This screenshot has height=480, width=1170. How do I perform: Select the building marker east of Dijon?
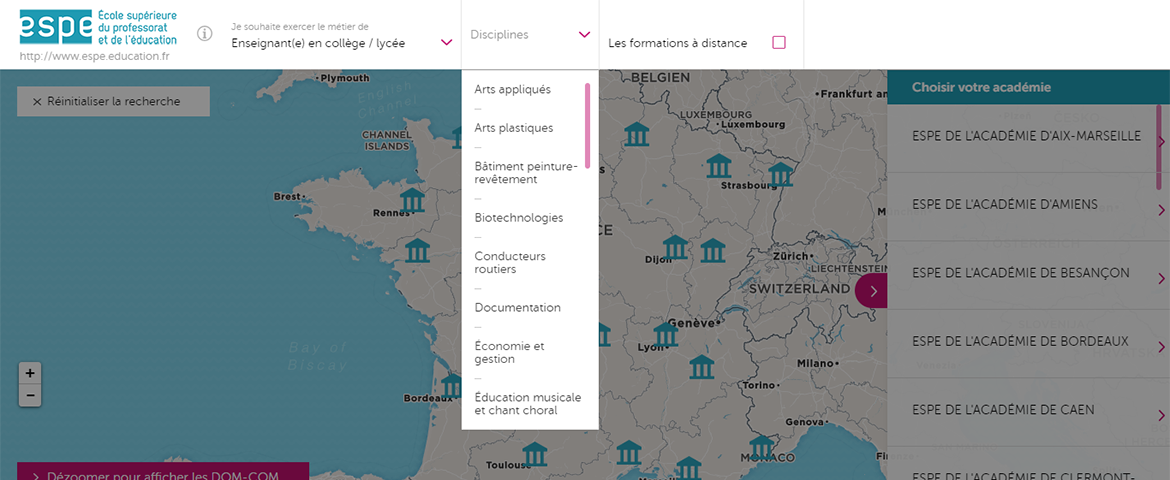pos(713,251)
